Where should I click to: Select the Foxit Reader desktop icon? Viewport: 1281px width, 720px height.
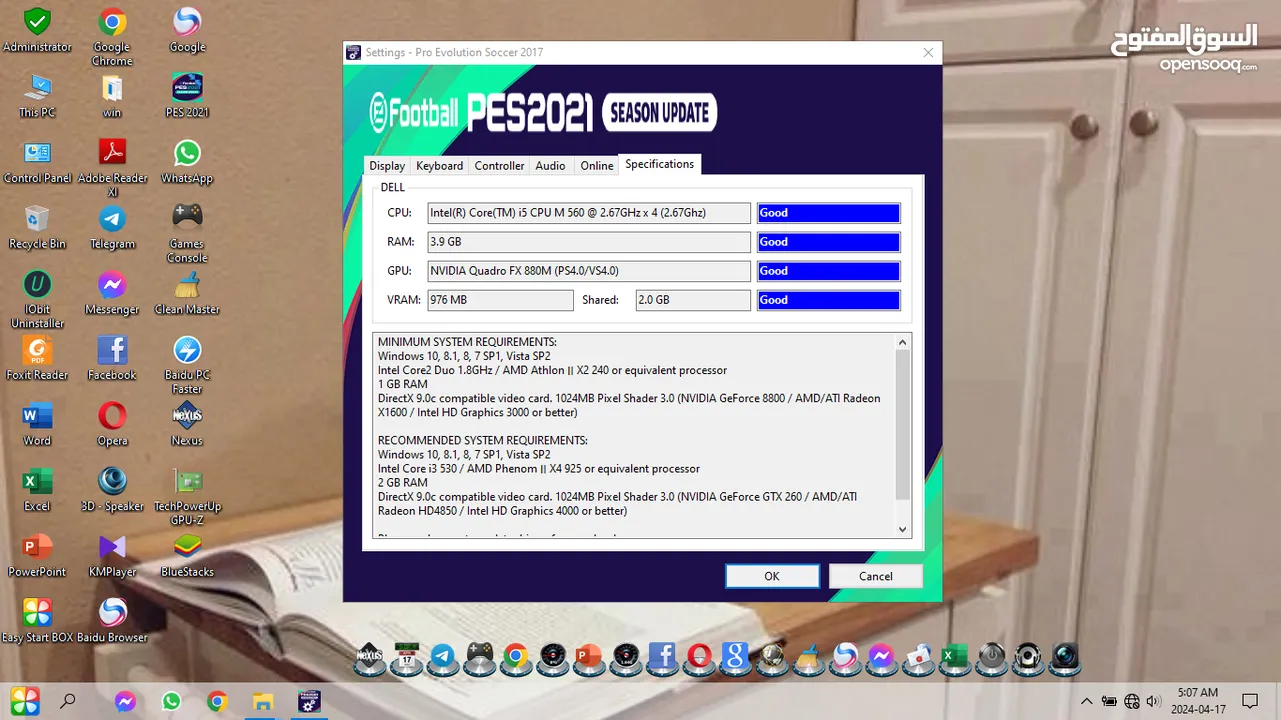[37, 358]
